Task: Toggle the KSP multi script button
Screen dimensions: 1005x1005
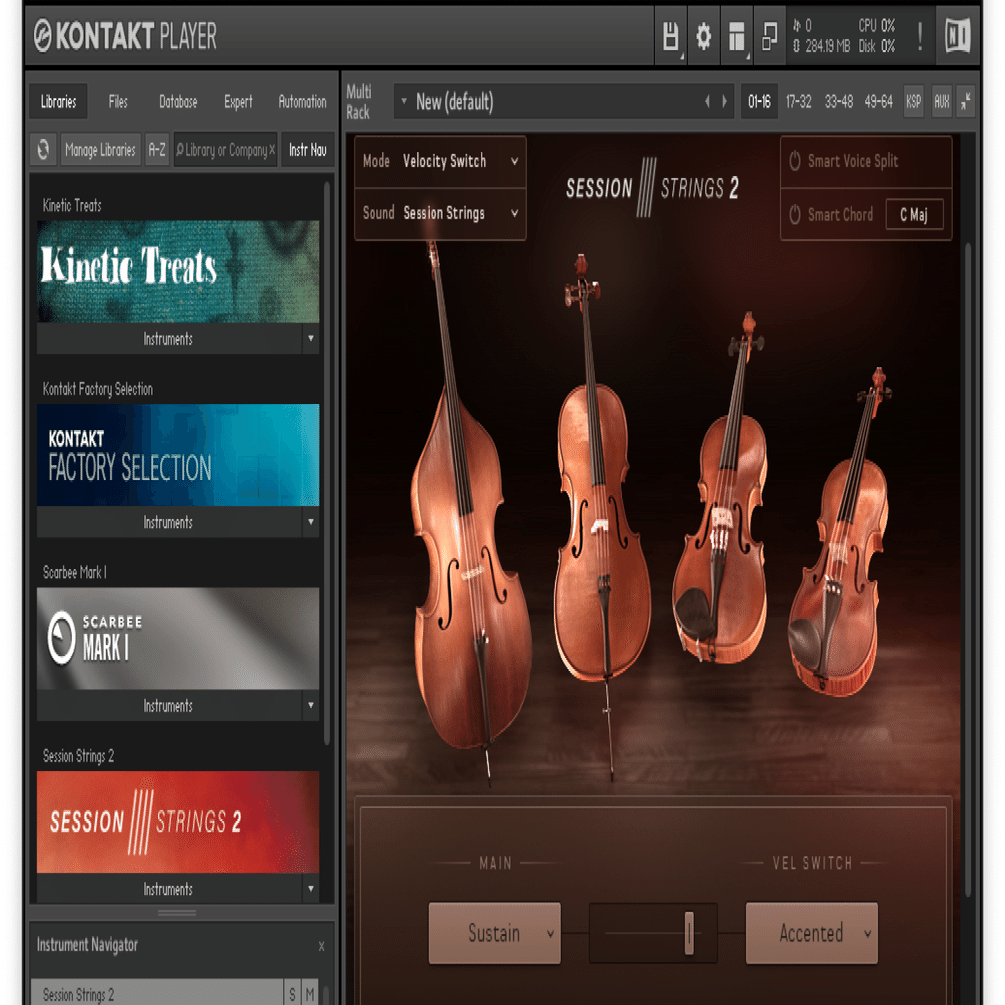Action: coord(914,101)
